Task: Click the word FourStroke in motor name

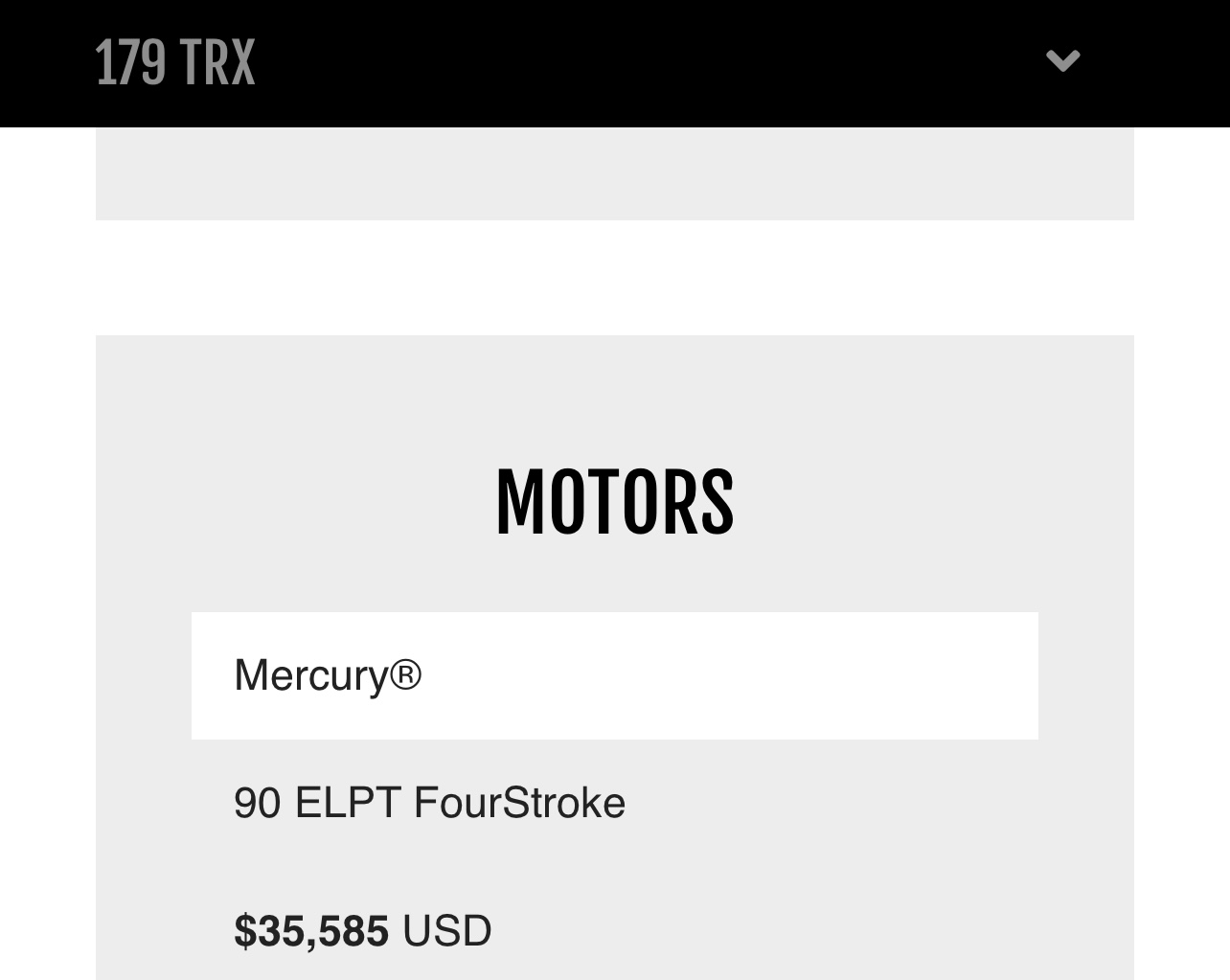Action: (519, 803)
